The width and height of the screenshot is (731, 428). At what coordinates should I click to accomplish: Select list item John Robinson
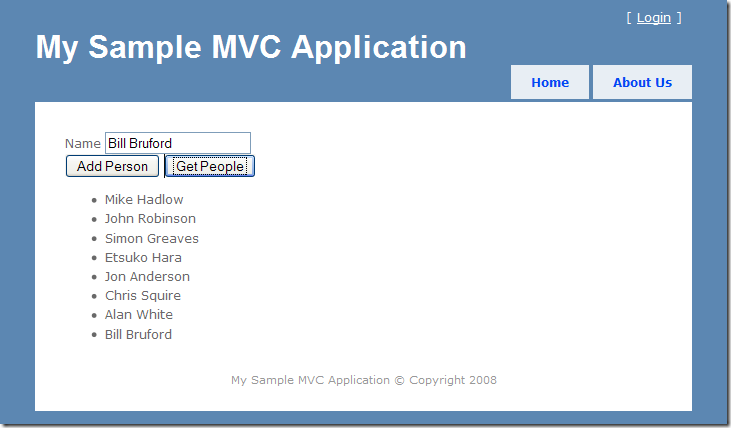(x=150, y=219)
